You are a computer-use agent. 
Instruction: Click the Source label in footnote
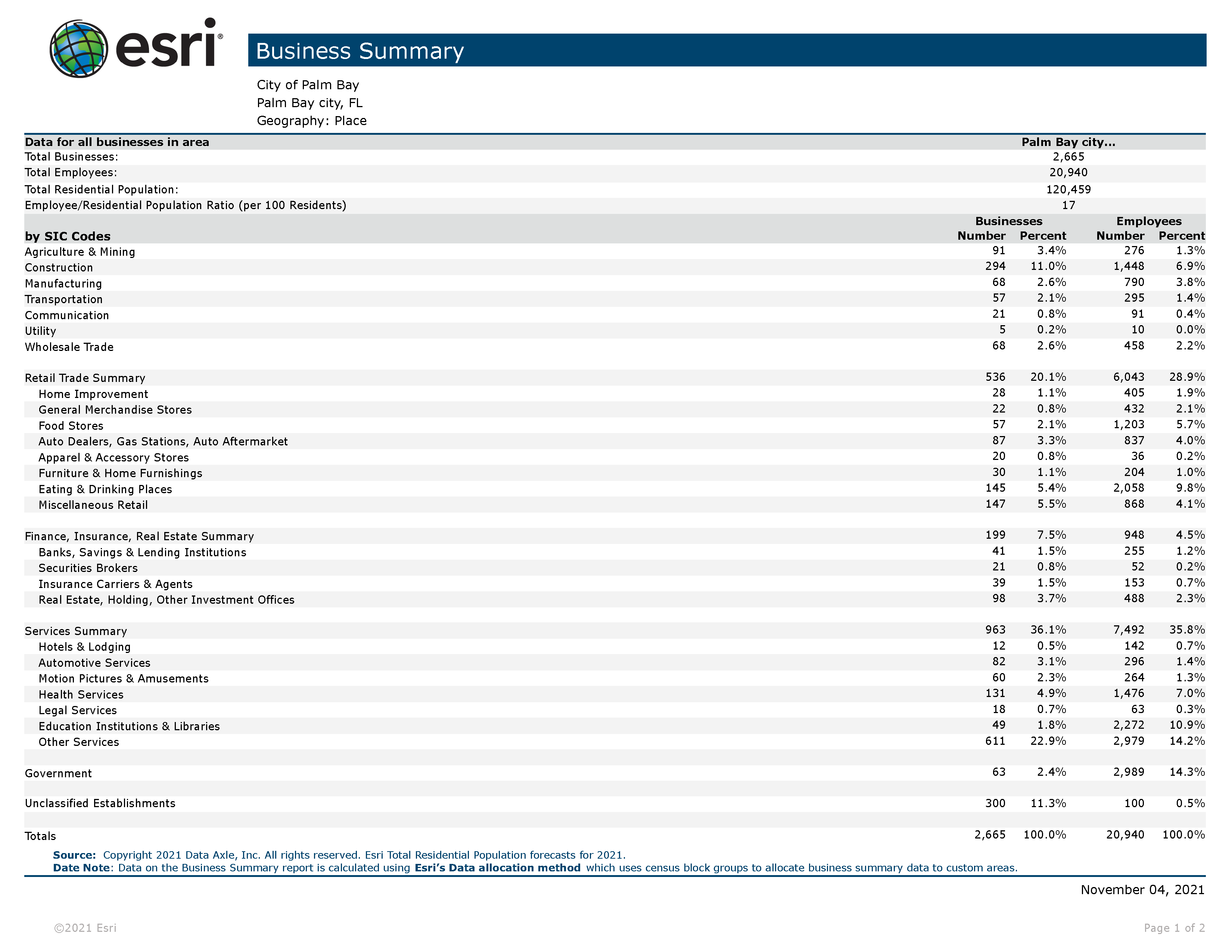point(74,855)
